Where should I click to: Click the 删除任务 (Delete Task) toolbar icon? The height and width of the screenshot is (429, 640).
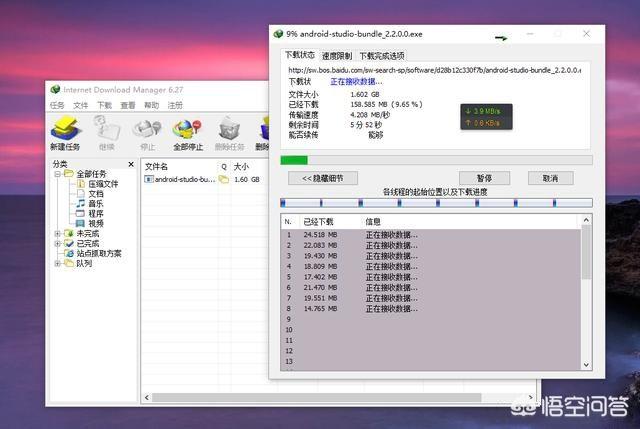point(229,131)
